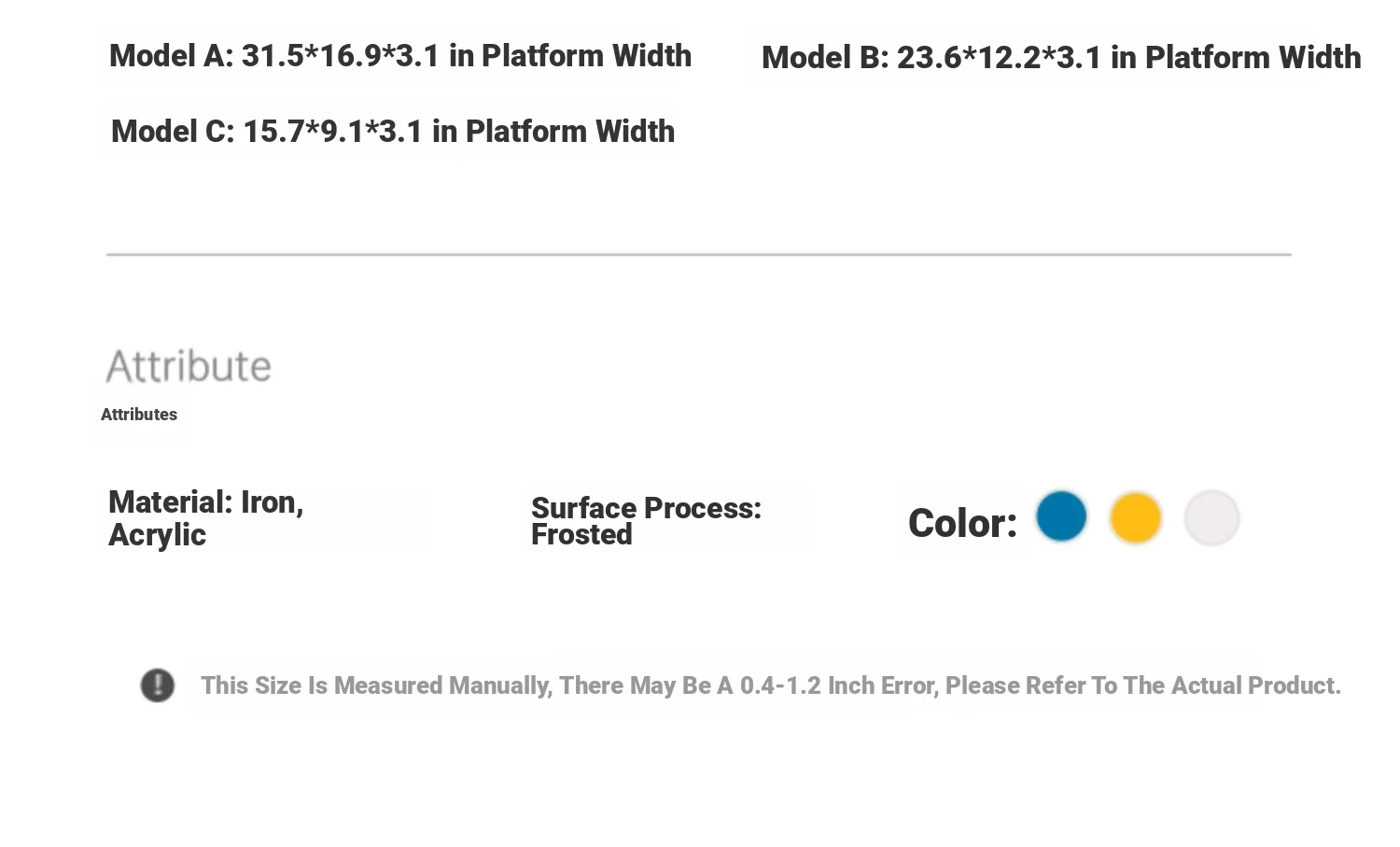The image size is (1400, 847).
Task: Select the blue color swatch
Action: [x=1061, y=515]
